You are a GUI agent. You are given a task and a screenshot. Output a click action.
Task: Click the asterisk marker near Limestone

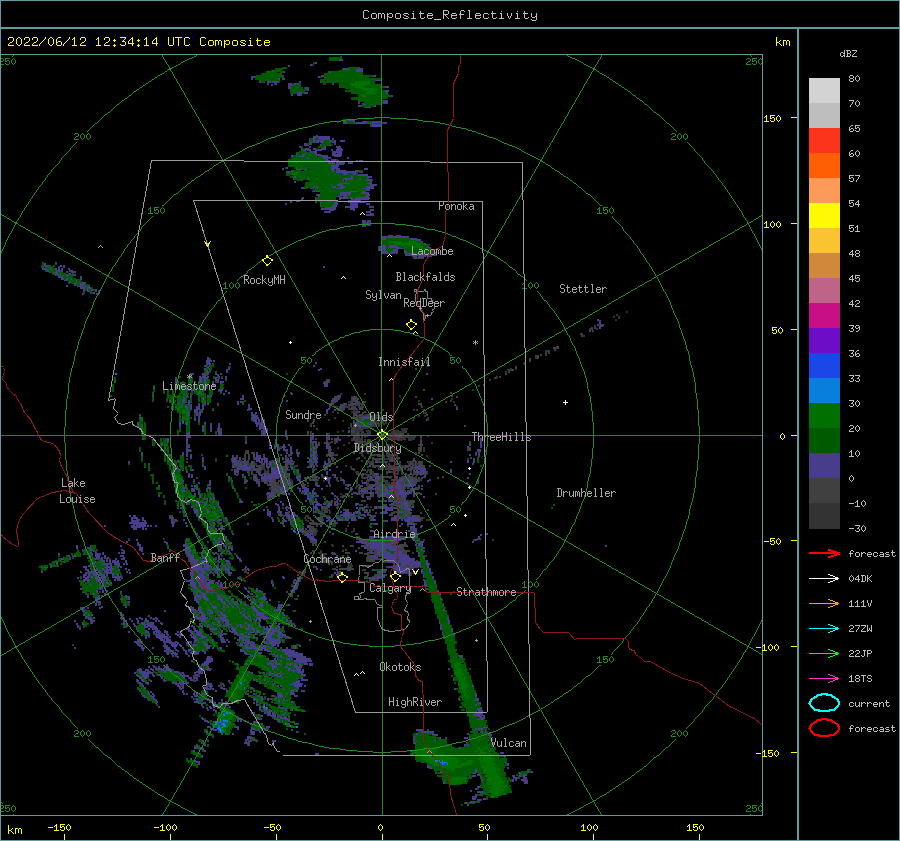point(189,377)
